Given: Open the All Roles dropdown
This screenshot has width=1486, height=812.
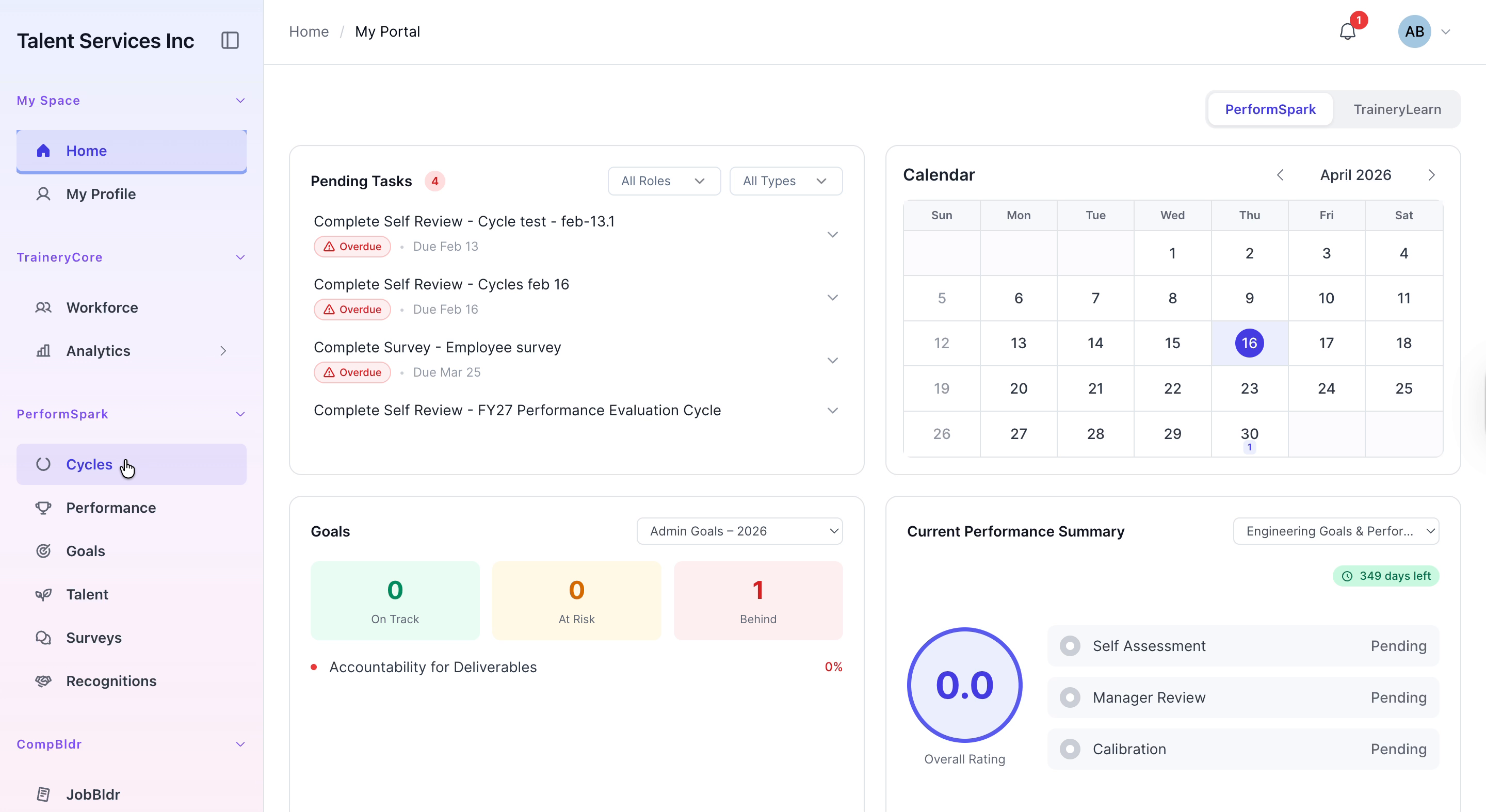Looking at the screenshot, I should [x=664, y=181].
